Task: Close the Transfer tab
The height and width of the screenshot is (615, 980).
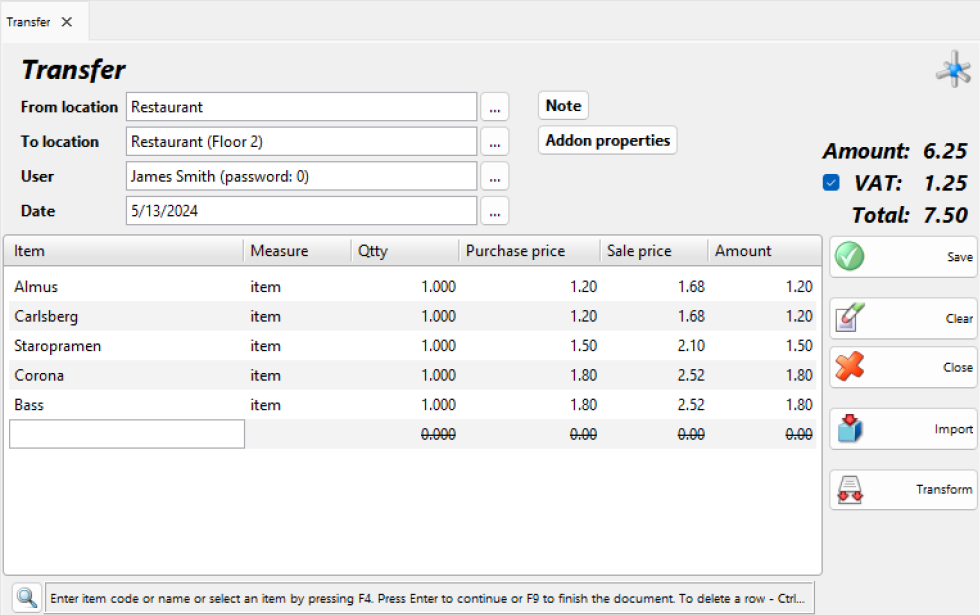Action: click(67, 22)
